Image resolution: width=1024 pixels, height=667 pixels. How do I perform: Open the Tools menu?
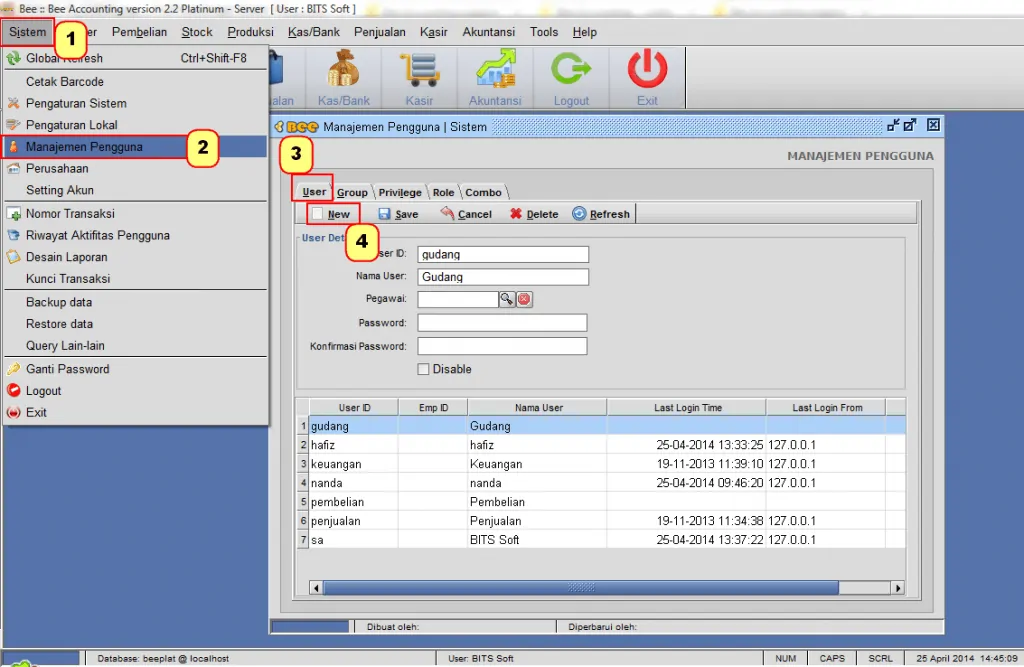tap(544, 32)
